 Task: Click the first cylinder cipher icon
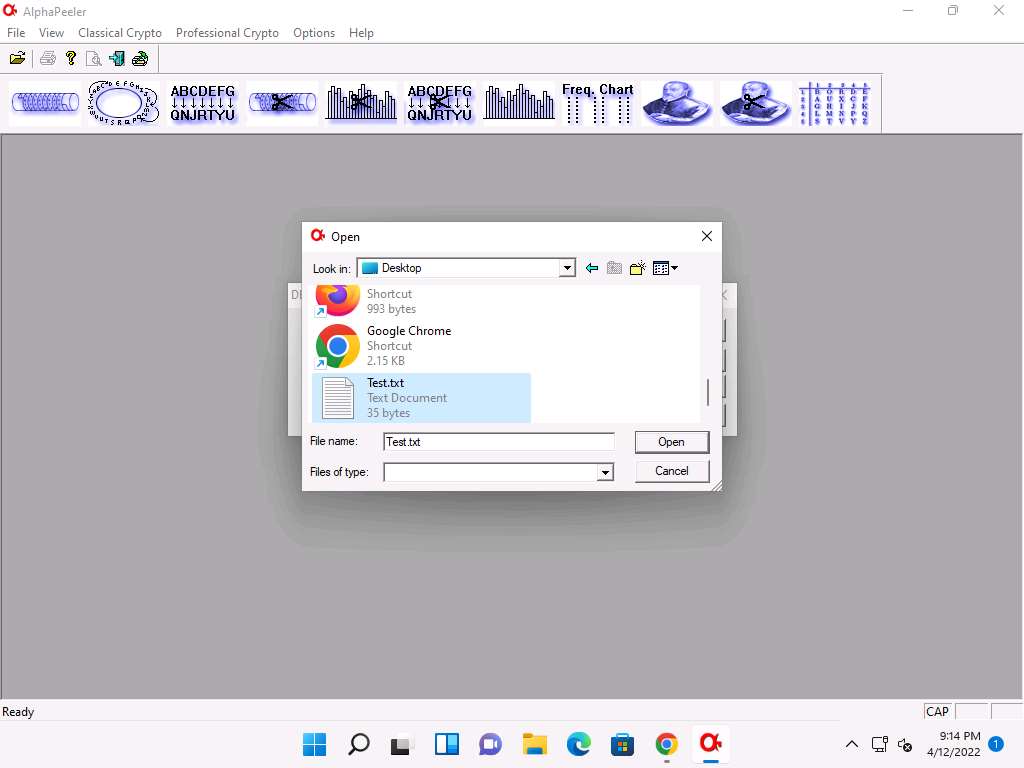(44, 103)
